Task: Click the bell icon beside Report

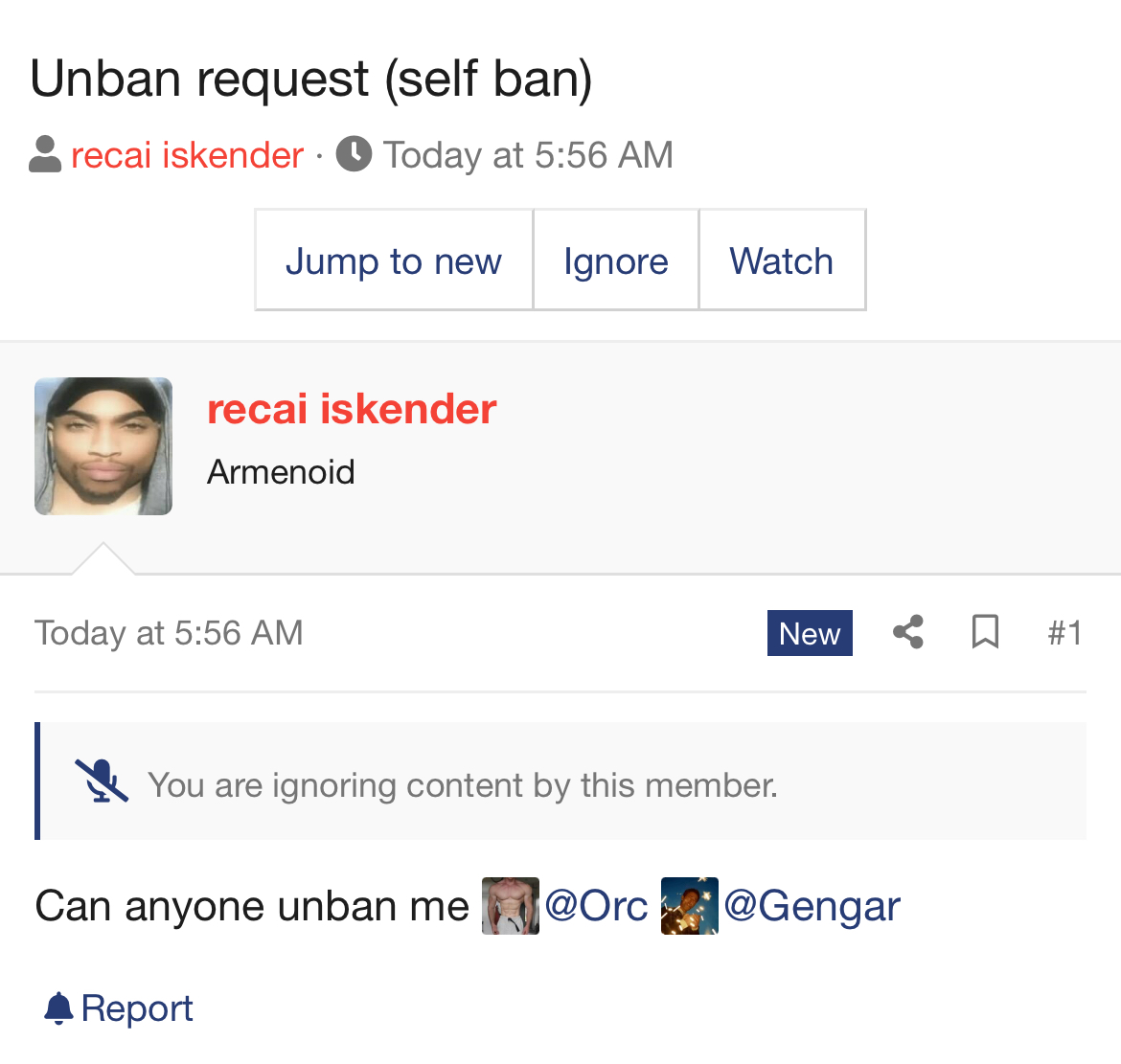Action: [x=58, y=1008]
